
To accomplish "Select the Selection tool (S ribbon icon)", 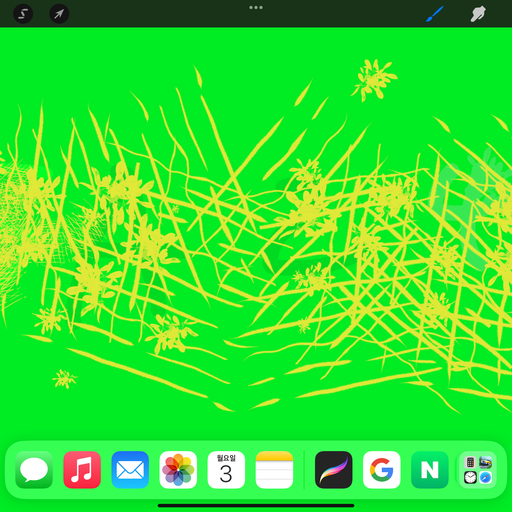I will (23, 14).
